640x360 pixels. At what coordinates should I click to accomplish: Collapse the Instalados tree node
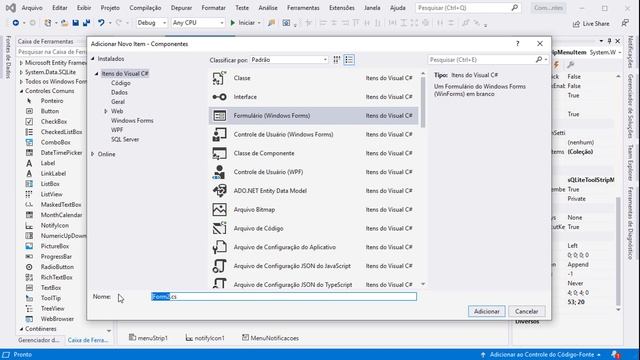coord(93,59)
